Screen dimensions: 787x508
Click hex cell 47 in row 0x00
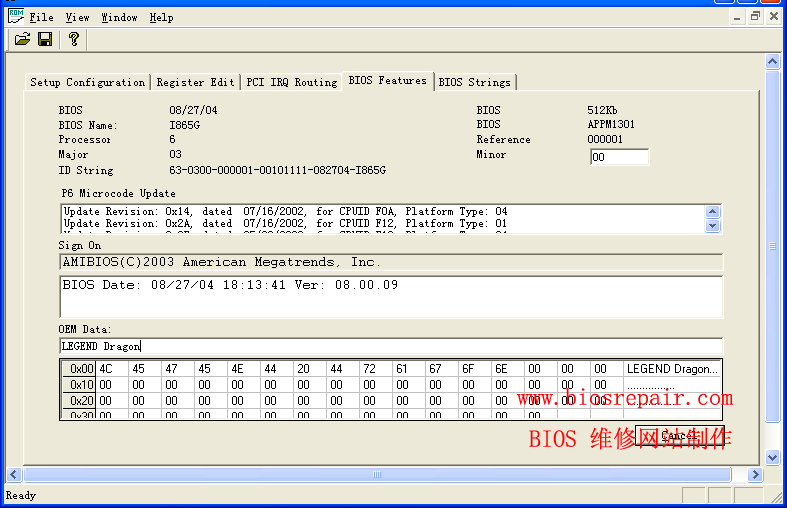click(178, 369)
